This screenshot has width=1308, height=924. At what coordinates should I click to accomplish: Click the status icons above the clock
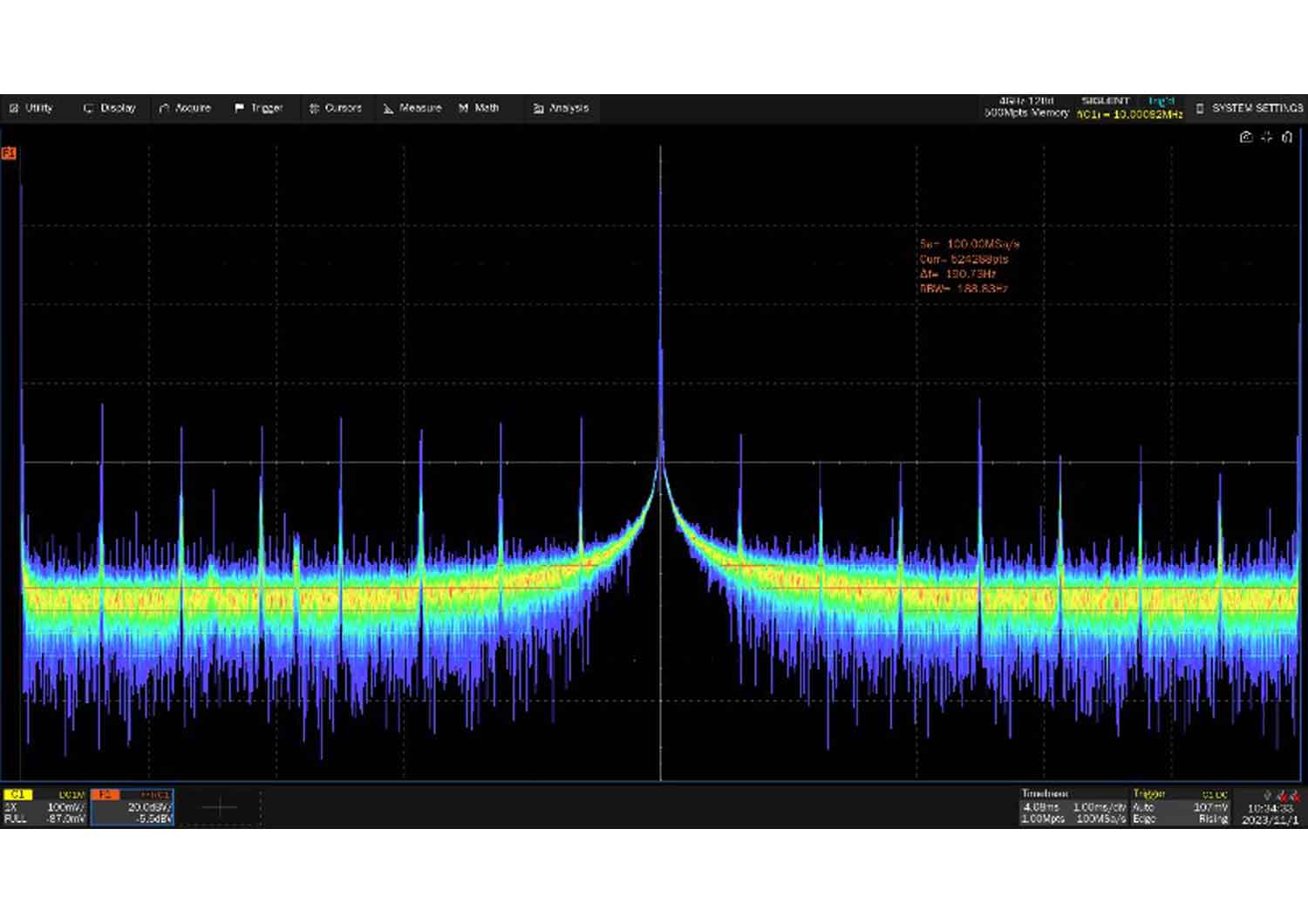pyautogui.click(x=1281, y=796)
